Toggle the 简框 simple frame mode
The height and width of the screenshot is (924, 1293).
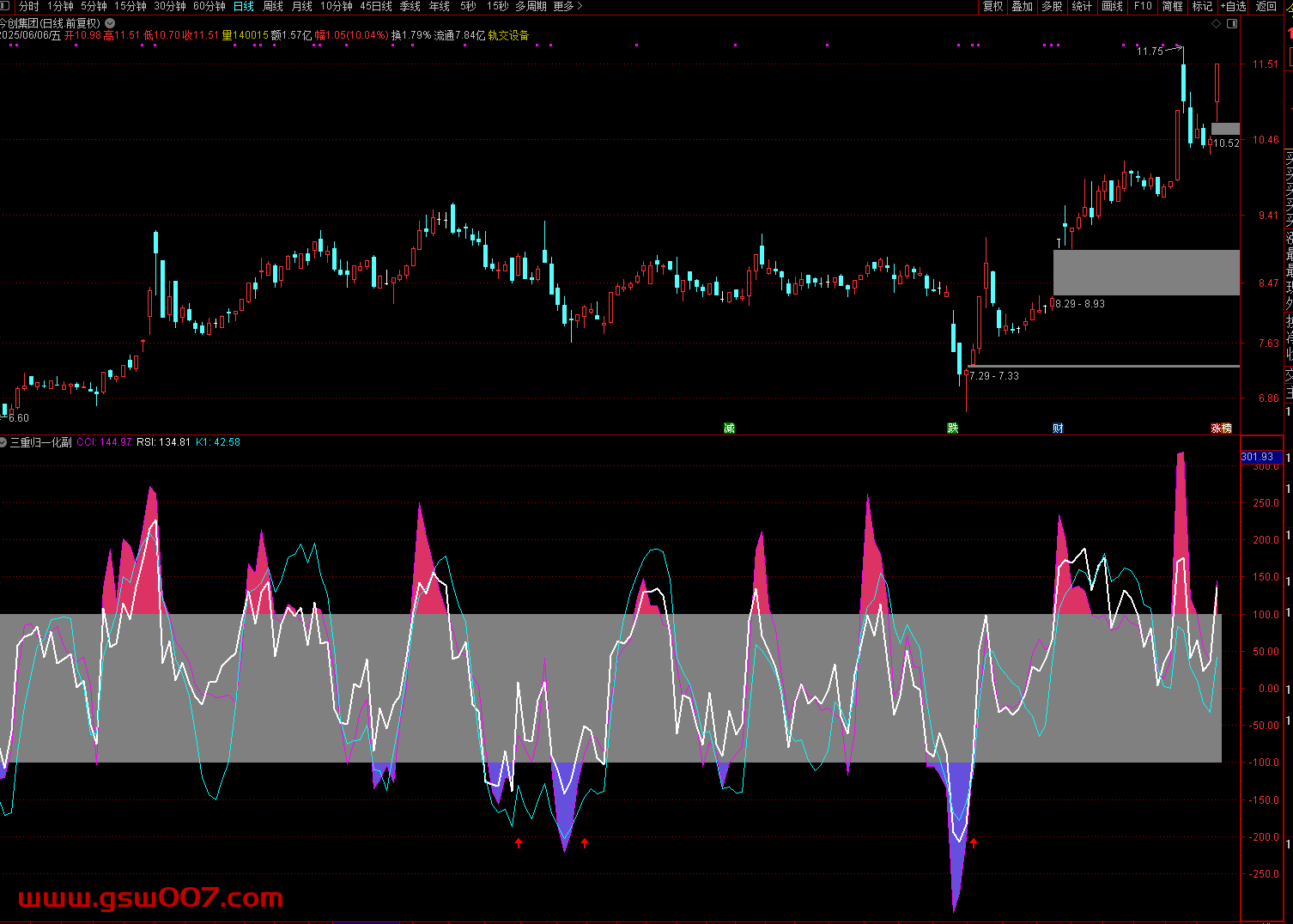[1173, 6]
